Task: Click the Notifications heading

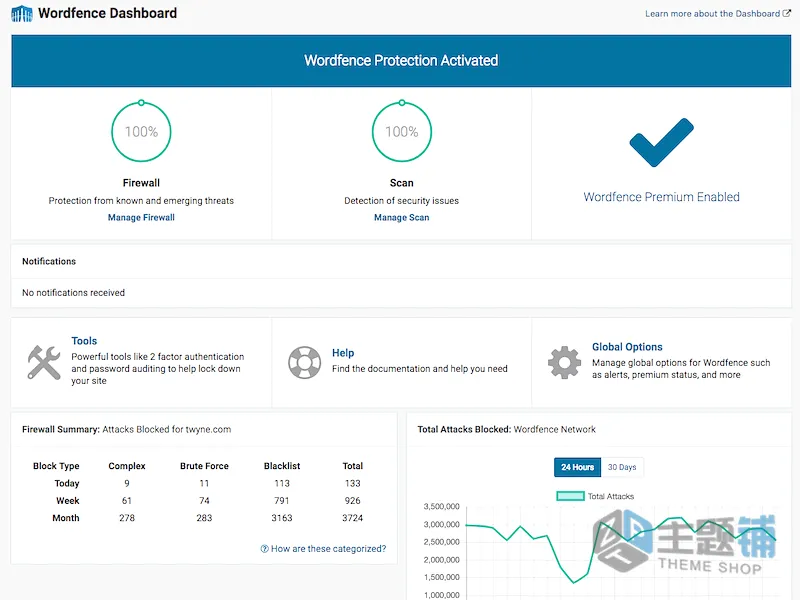Action: click(x=49, y=261)
